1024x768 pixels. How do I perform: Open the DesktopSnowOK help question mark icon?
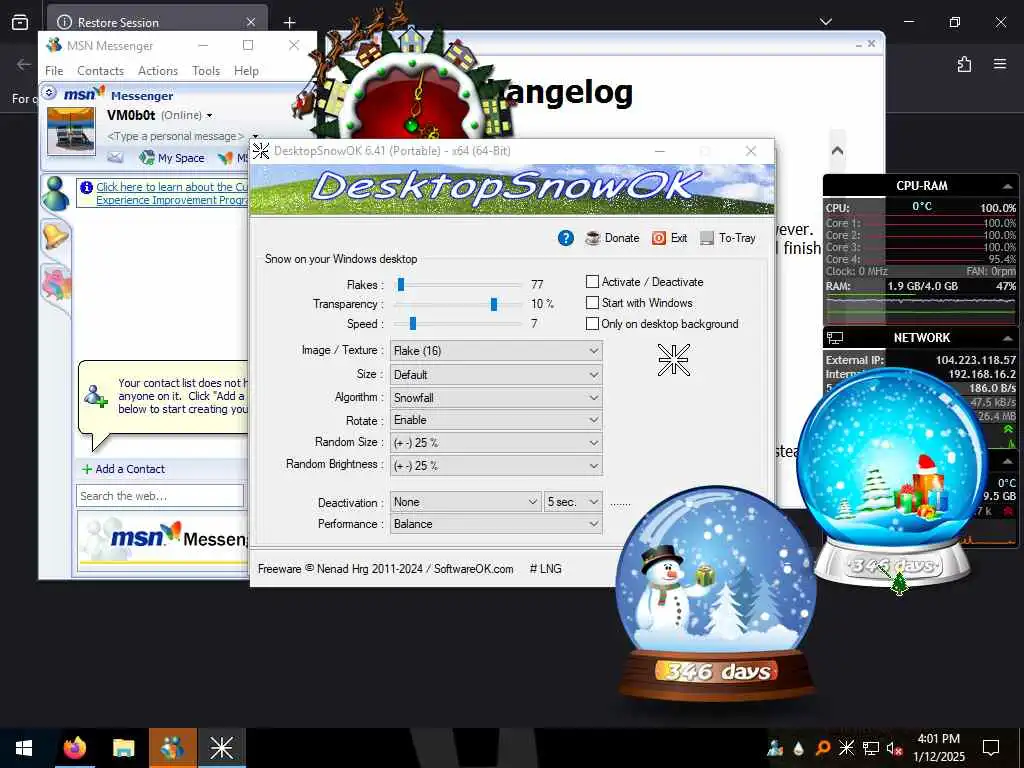[x=566, y=238]
